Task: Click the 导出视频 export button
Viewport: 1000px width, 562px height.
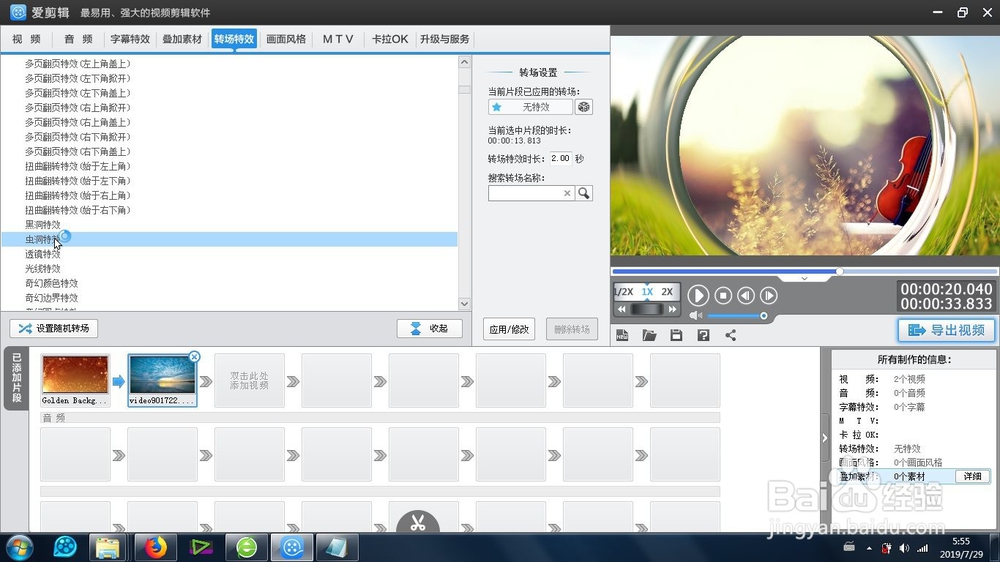Action: pos(946,330)
